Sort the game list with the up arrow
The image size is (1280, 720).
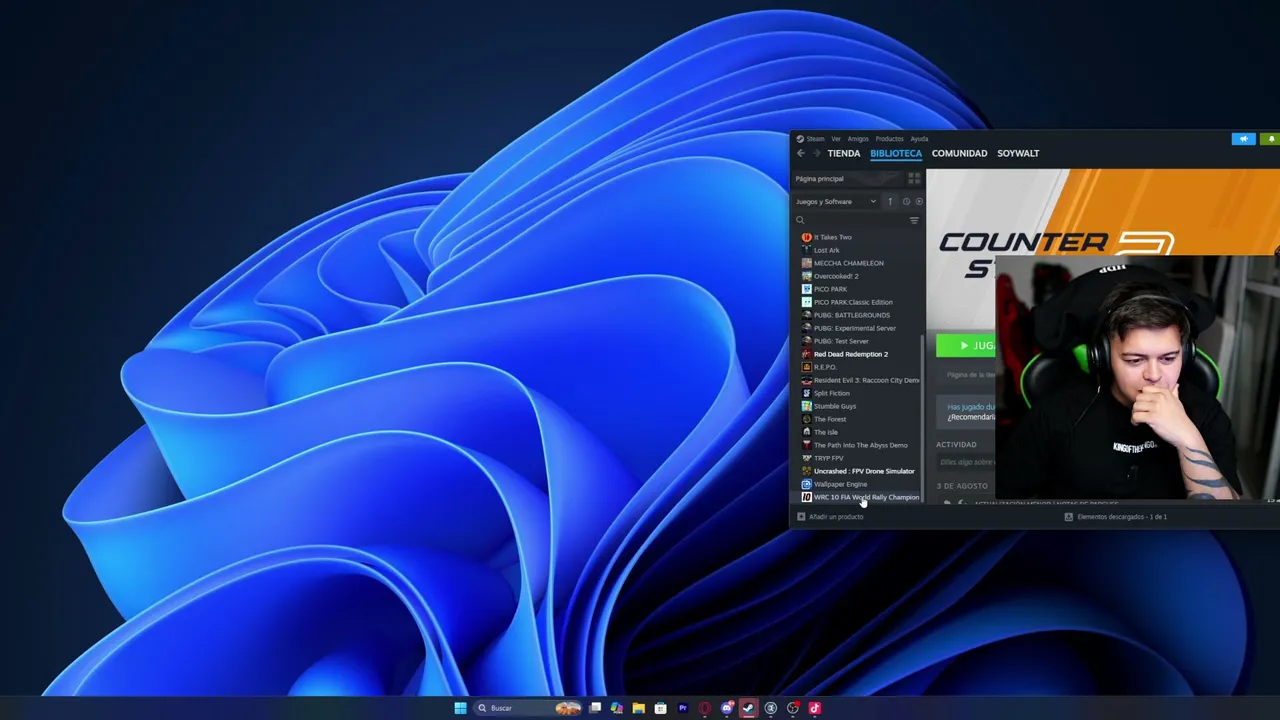(x=890, y=201)
